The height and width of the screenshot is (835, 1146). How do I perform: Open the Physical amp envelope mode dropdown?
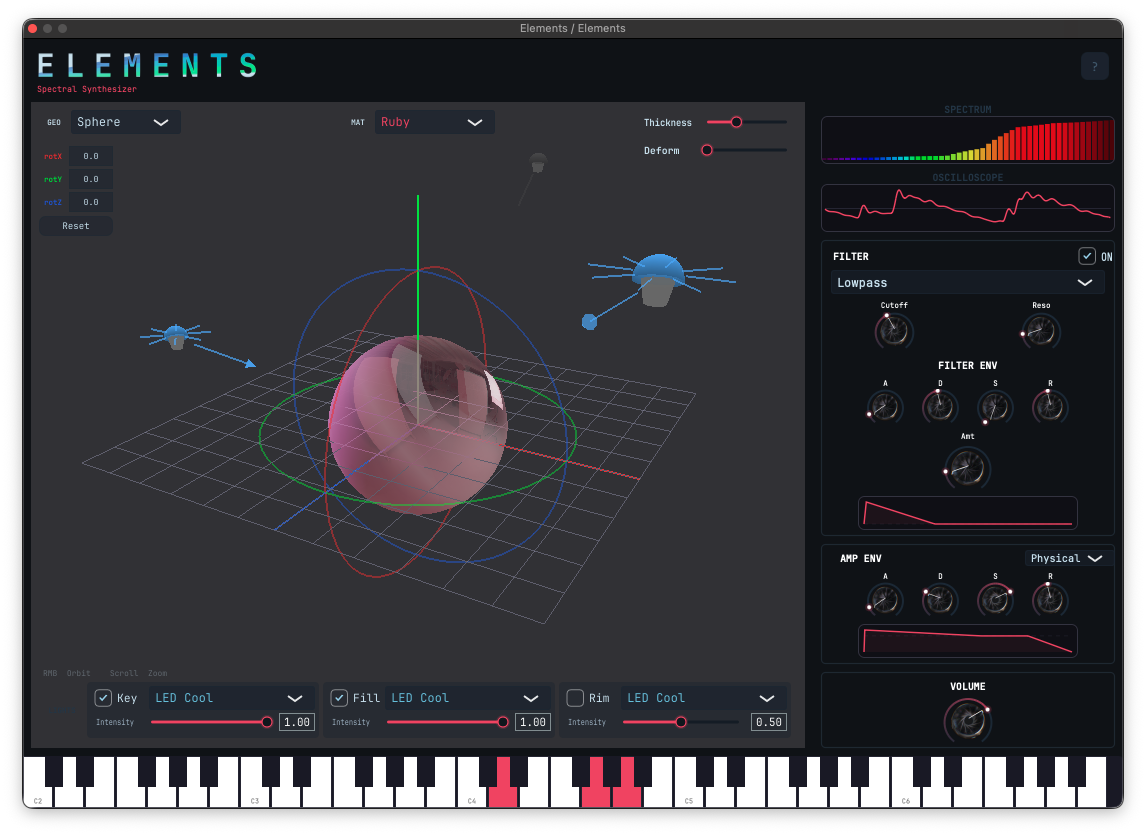pos(1067,558)
